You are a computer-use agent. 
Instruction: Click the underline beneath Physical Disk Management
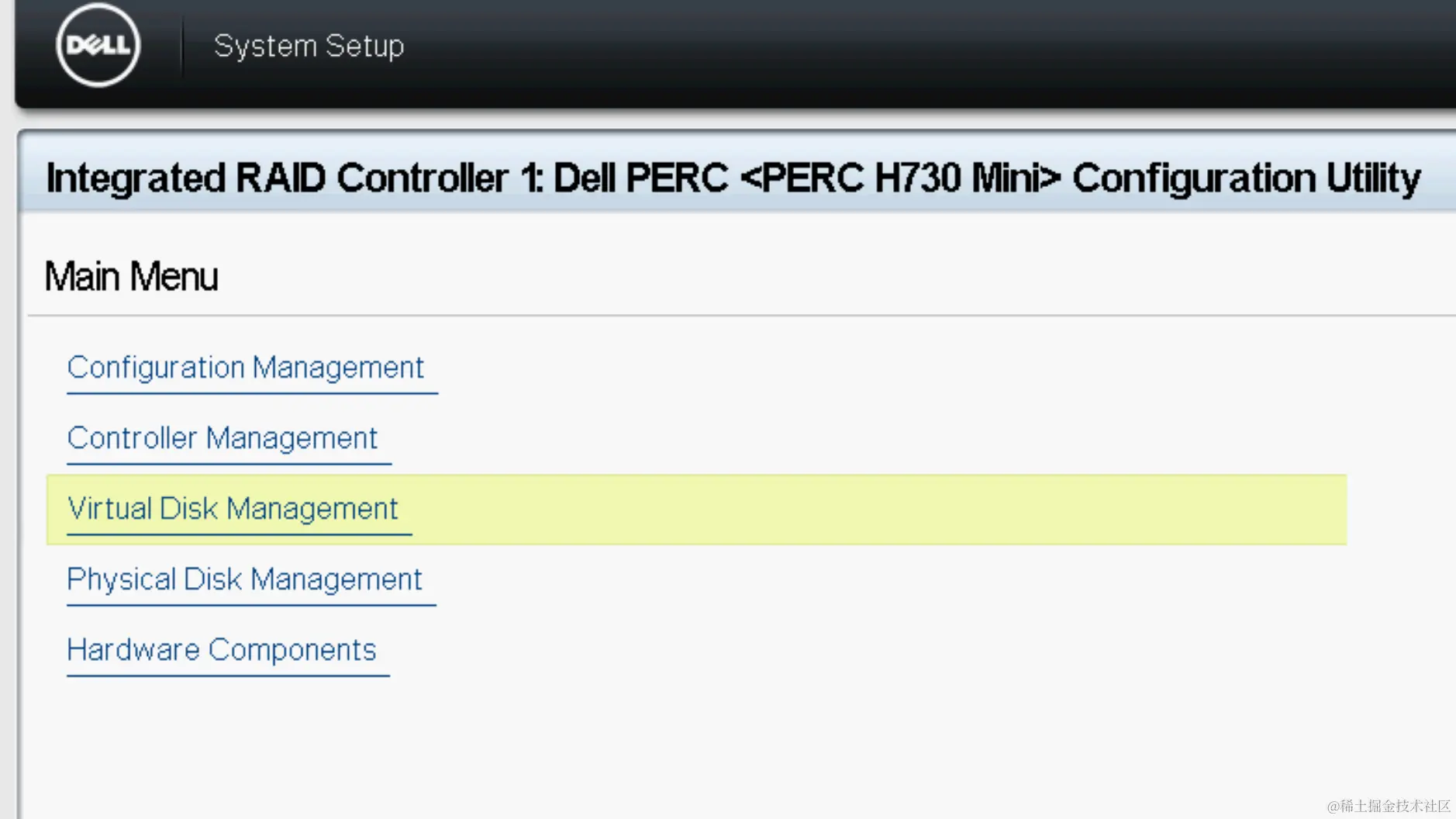point(251,605)
